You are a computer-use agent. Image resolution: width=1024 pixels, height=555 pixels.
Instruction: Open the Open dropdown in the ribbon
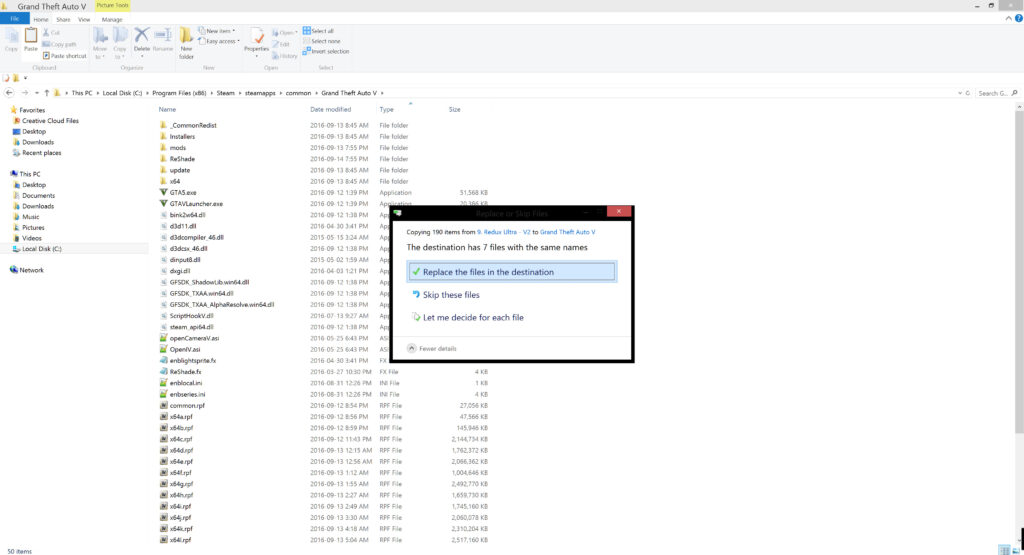[x=285, y=33]
